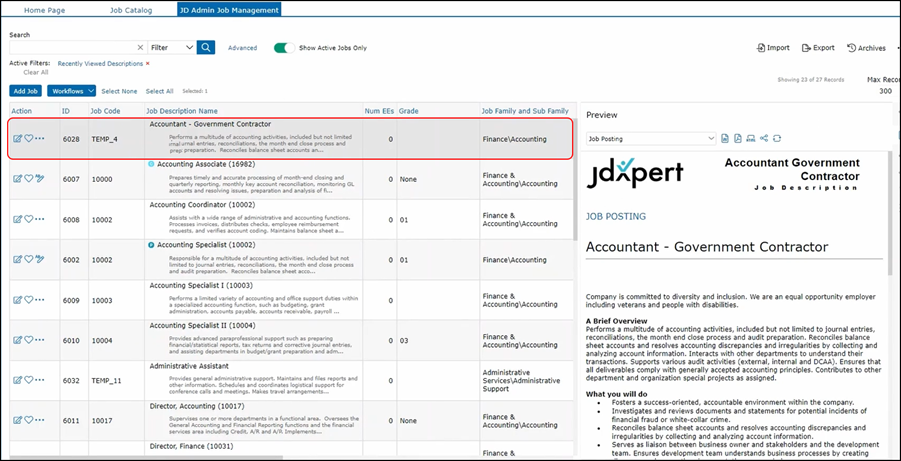Refresh the preview with the sync icon
The image size is (901, 461).
click(x=777, y=138)
